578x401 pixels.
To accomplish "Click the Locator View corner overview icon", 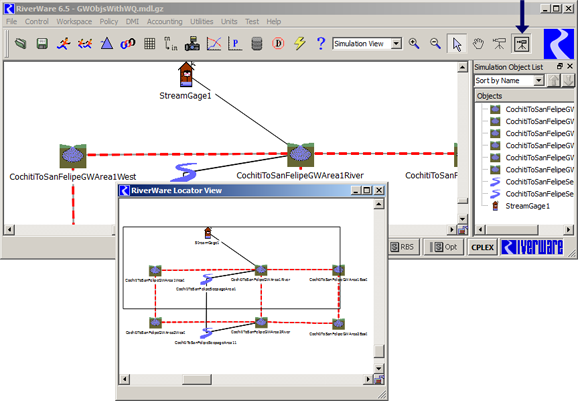I will pyautogui.click(x=379, y=379).
